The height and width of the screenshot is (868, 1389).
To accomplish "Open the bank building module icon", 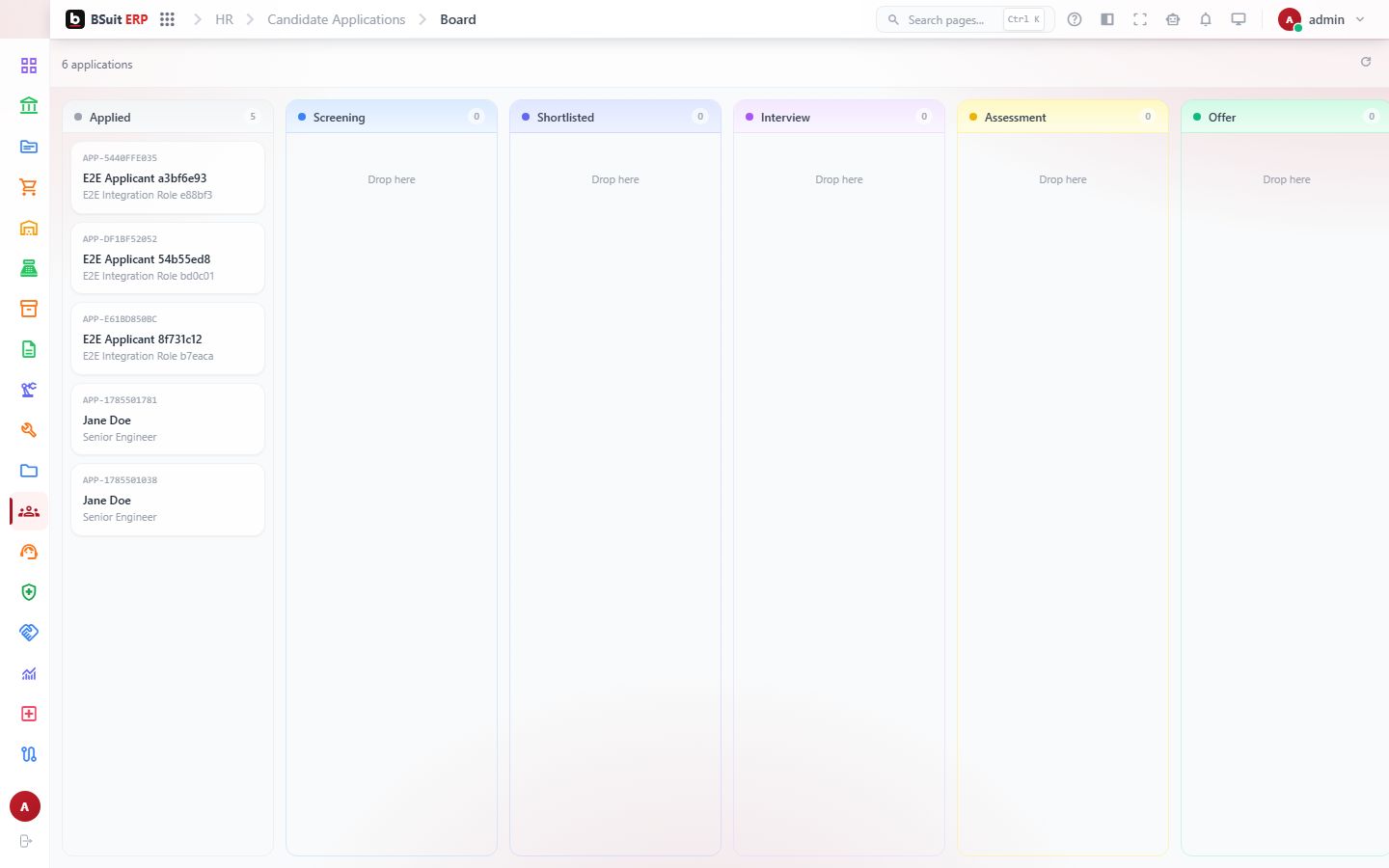I will coord(29,106).
